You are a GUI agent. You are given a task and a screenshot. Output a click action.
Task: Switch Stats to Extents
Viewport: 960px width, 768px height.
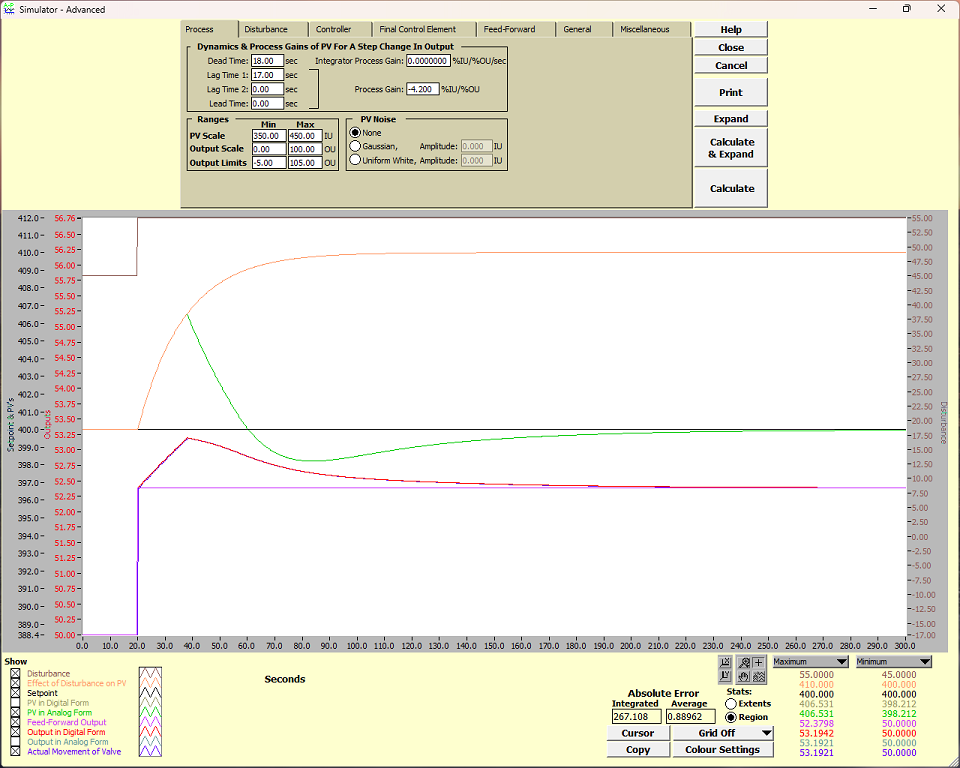(x=731, y=704)
